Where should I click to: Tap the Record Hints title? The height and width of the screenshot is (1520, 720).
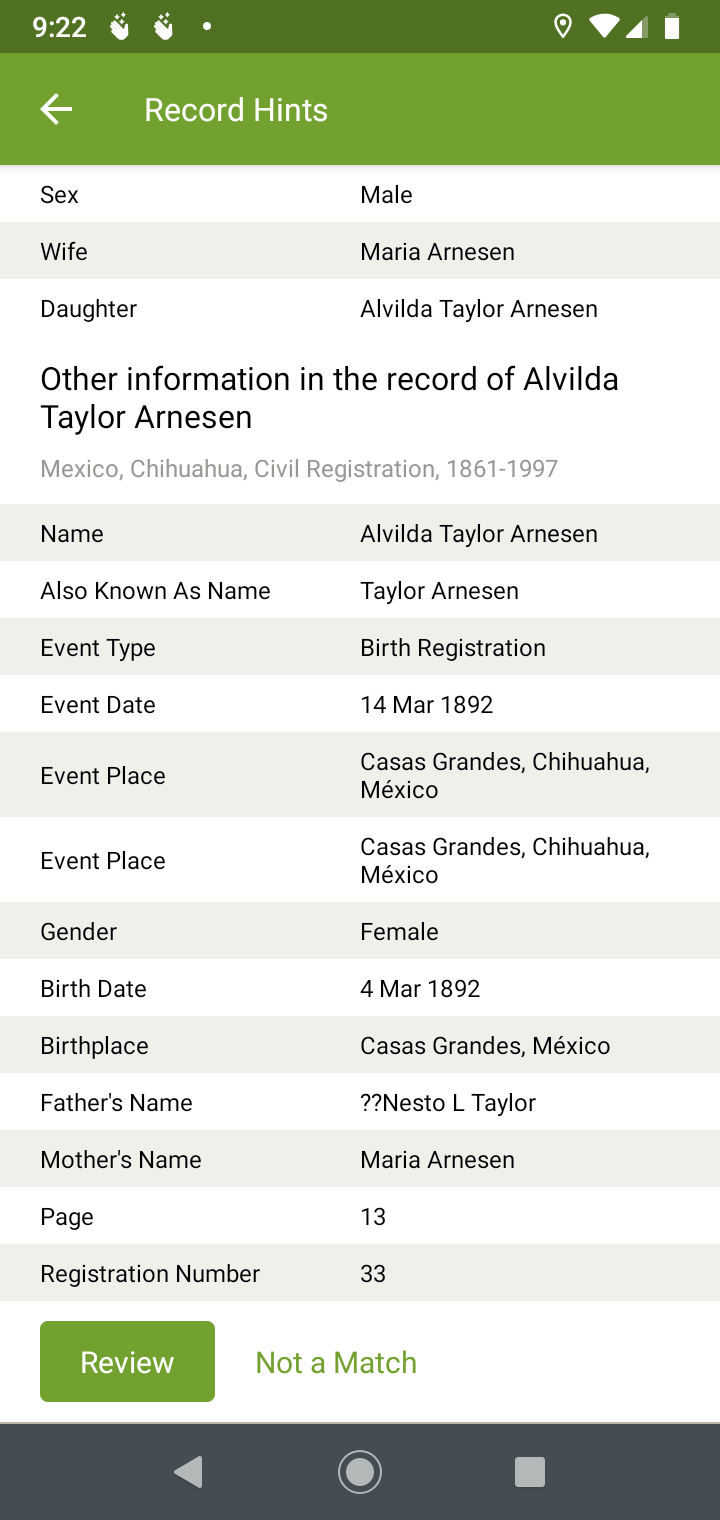click(236, 109)
